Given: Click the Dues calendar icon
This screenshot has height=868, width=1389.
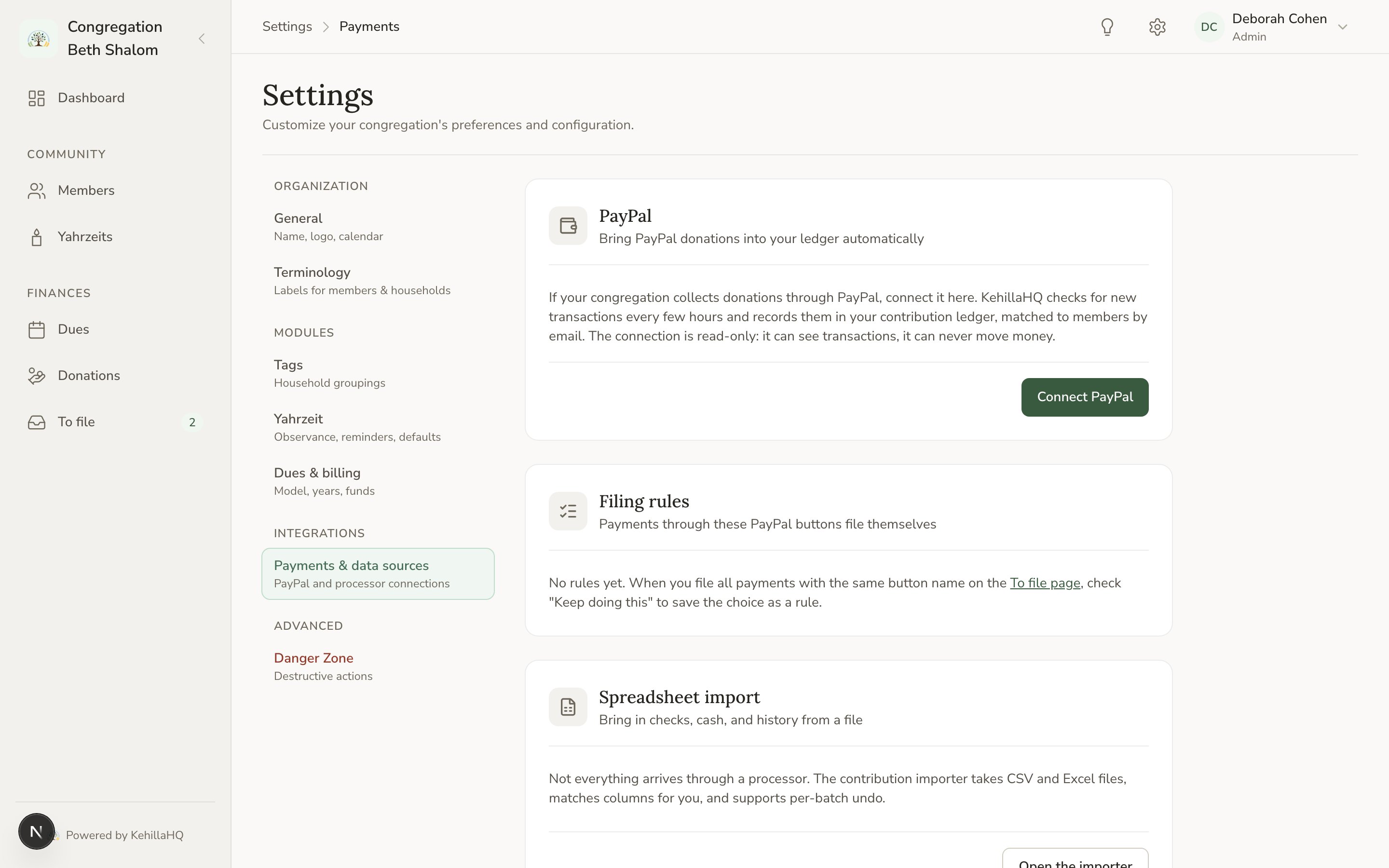Looking at the screenshot, I should 37,329.
